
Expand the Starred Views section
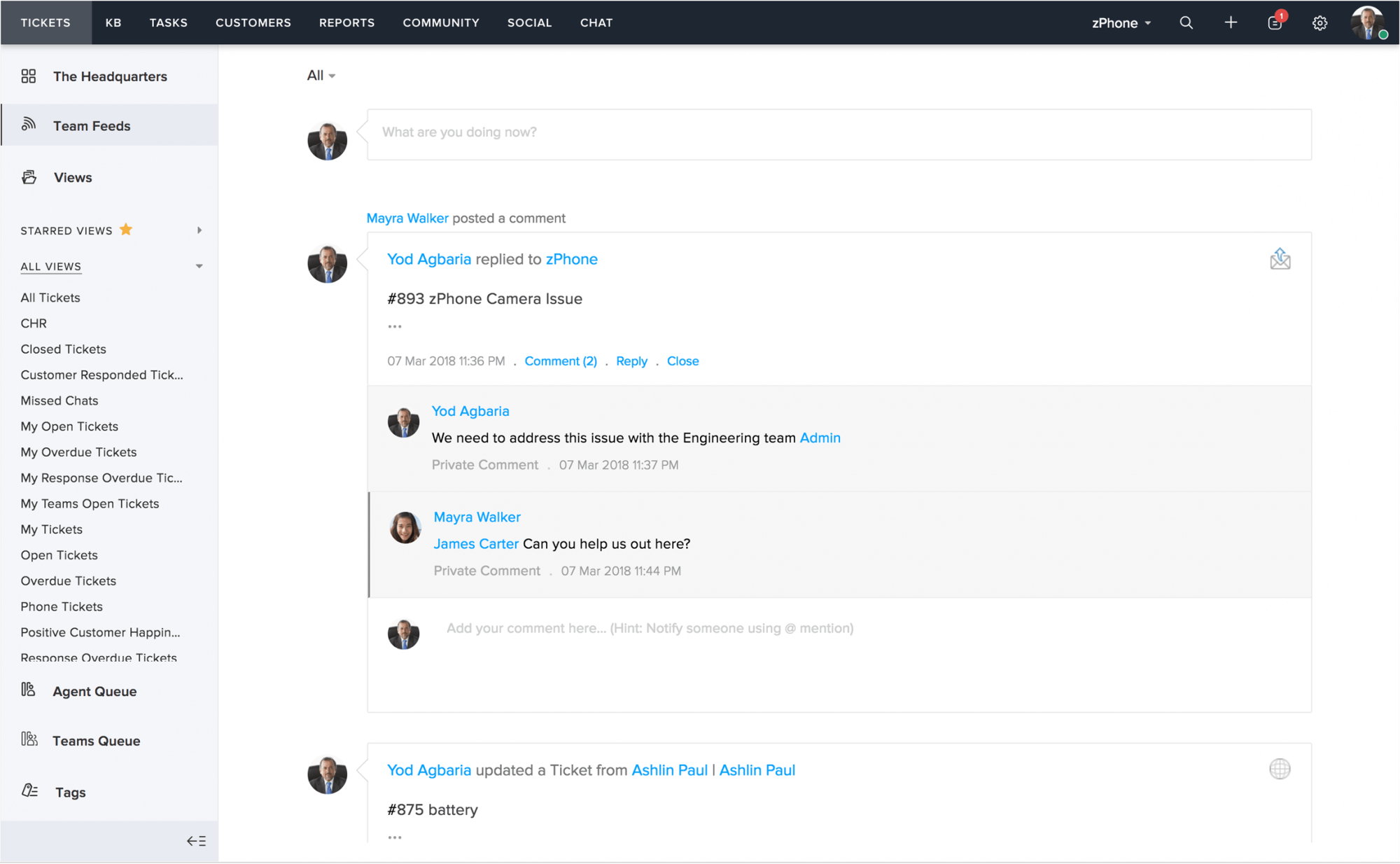point(199,230)
